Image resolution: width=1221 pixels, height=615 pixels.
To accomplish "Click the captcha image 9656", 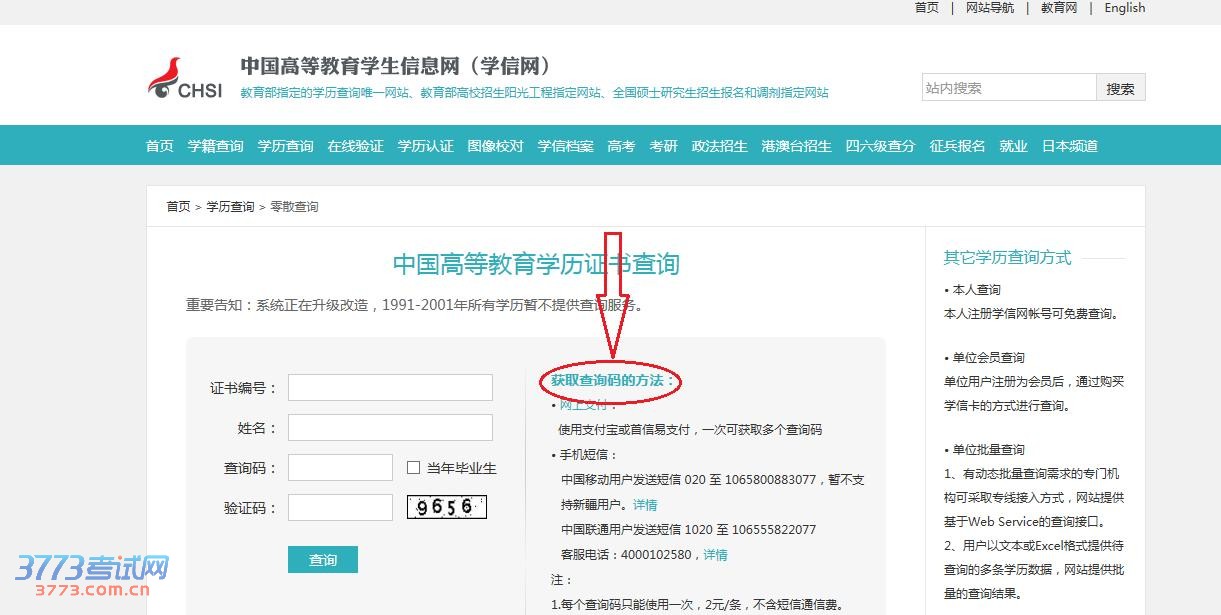I will click(447, 507).
